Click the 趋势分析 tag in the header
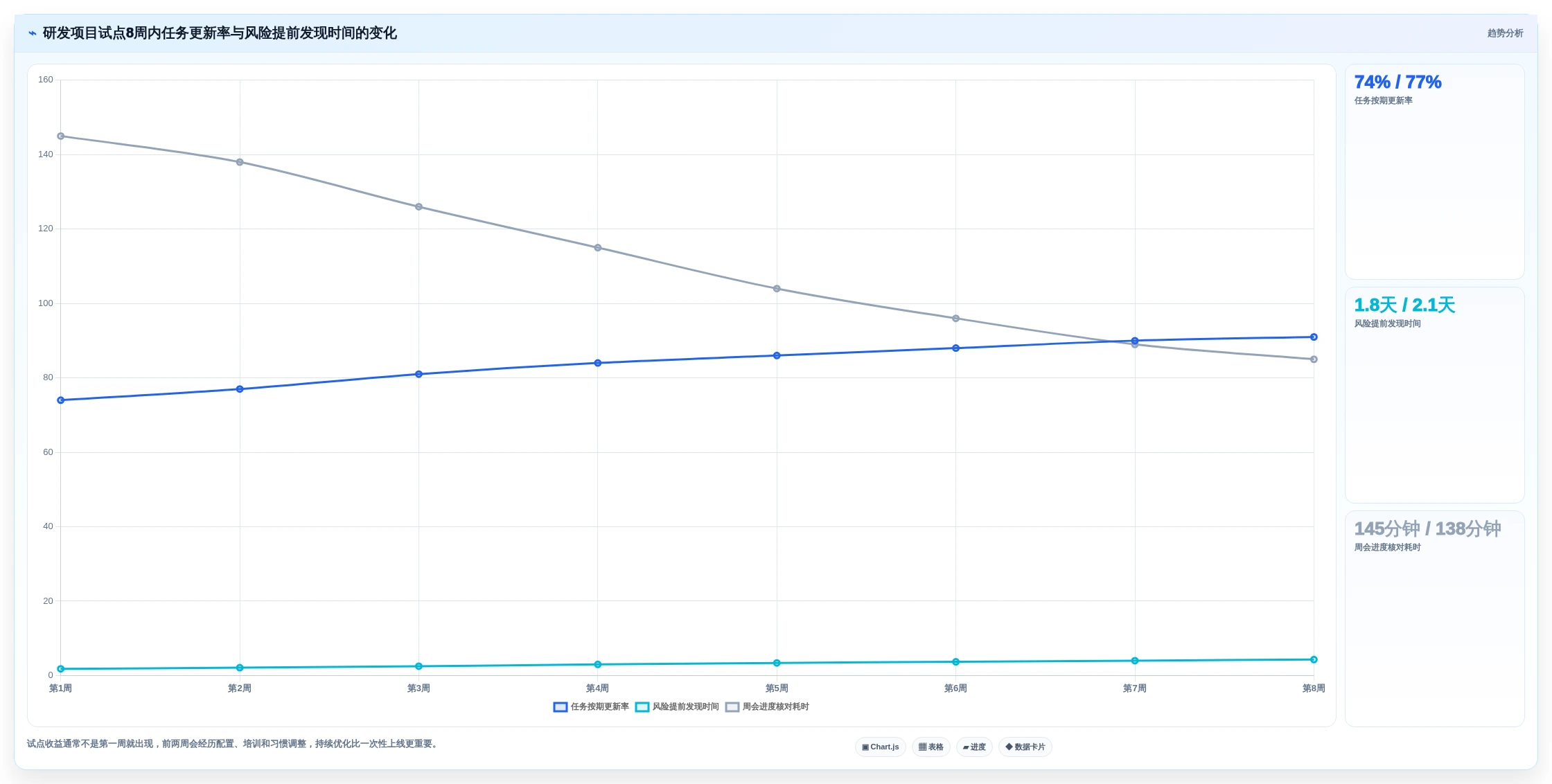The height and width of the screenshot is (784, 1552). [1505, 33]
